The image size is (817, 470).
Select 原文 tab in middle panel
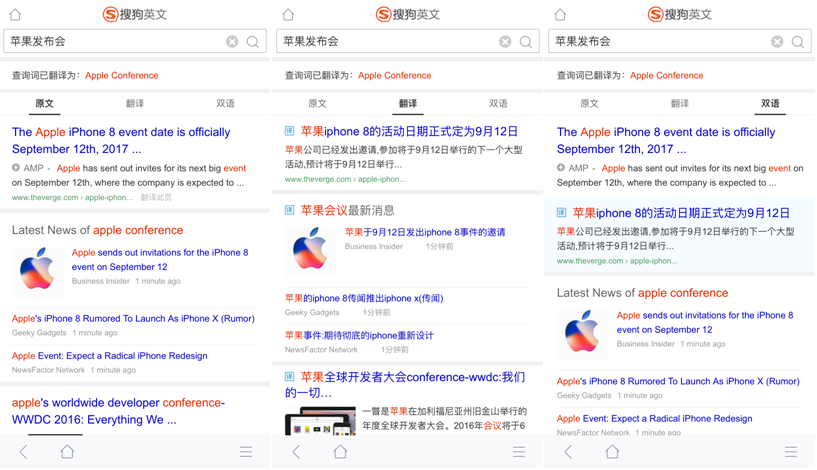tap(317, 103)
